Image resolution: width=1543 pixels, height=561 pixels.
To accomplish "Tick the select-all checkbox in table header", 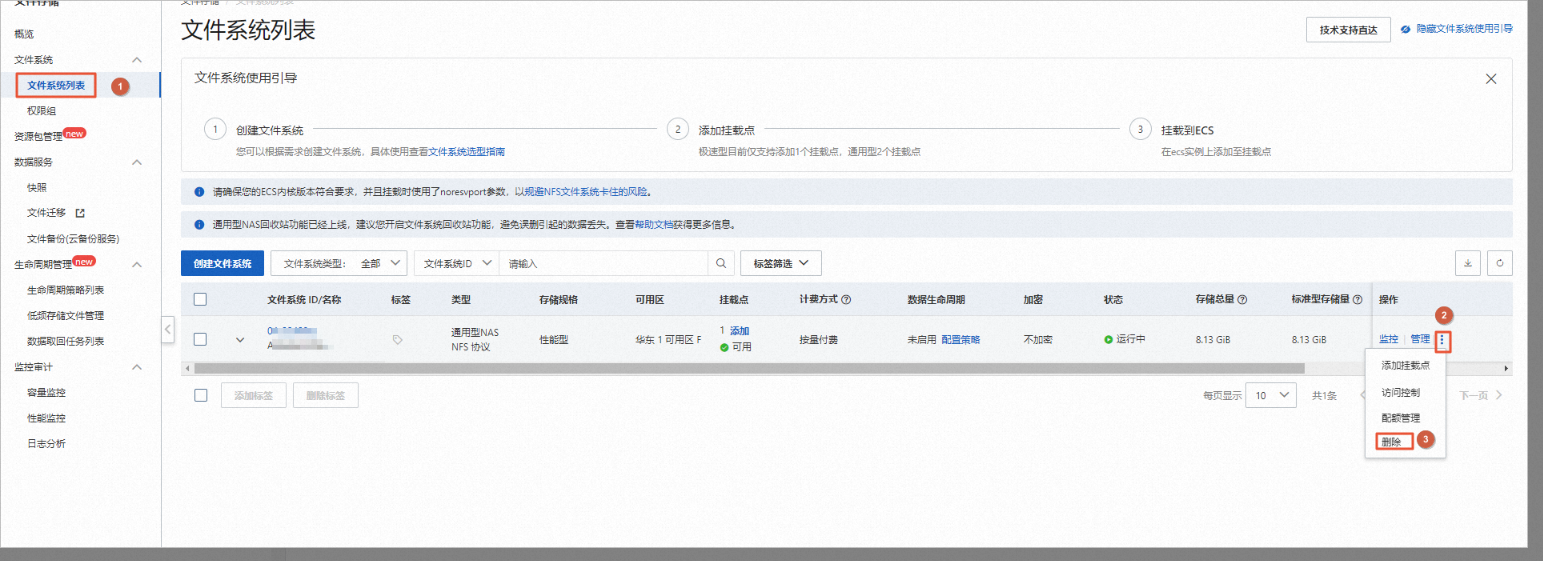I will click(200, 299).
